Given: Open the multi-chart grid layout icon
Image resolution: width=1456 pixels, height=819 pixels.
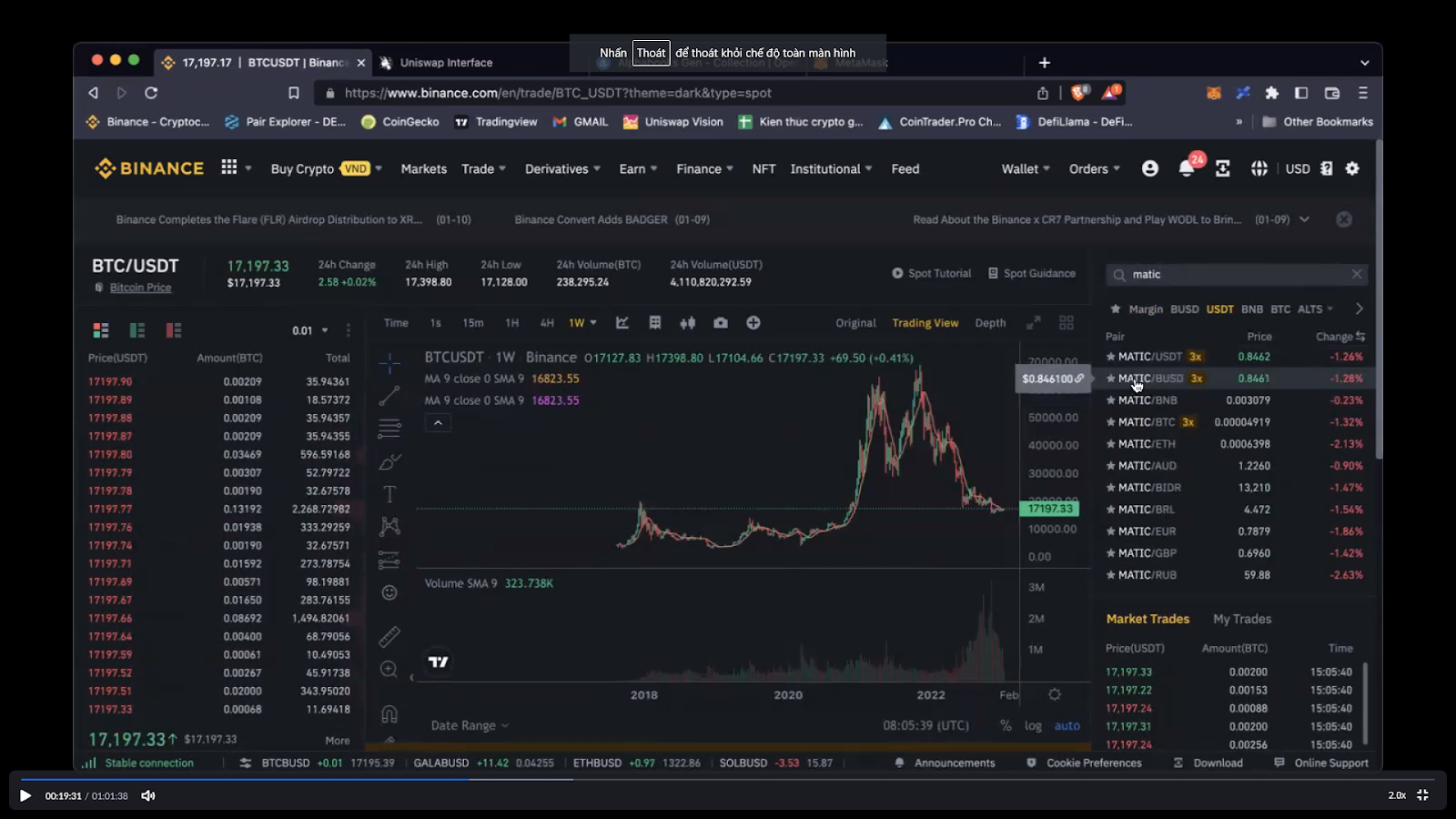Looking at the screenshot, I should point(1067,323).
